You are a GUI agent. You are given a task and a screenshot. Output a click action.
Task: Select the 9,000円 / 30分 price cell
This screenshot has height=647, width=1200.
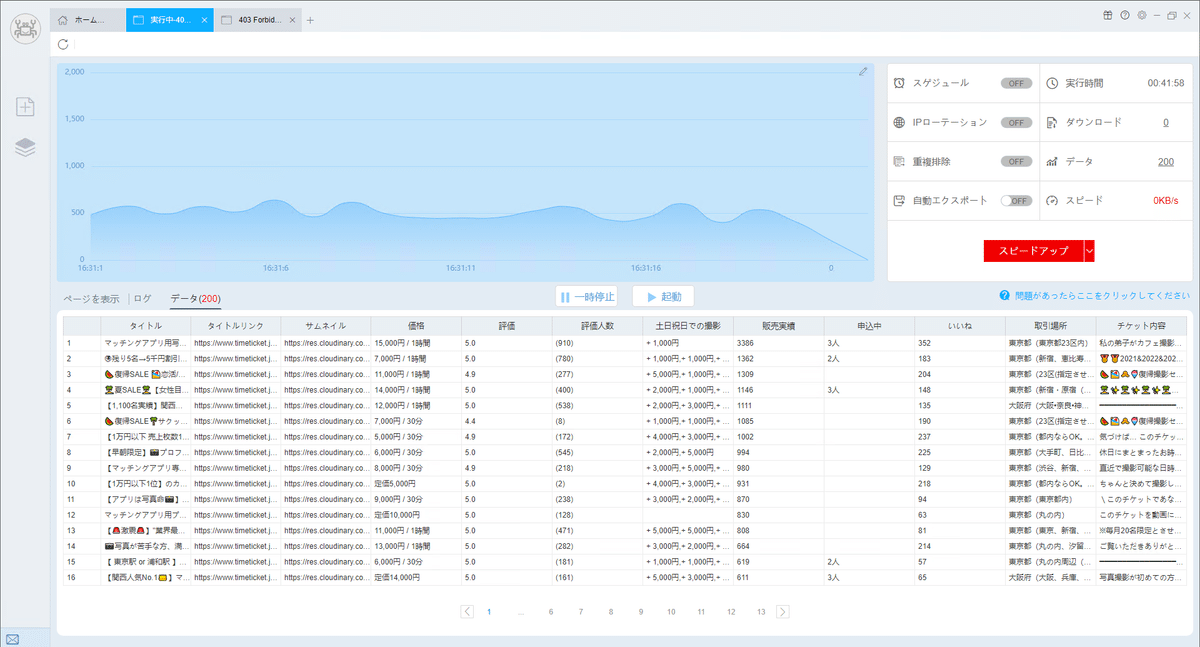coord(416,499)
